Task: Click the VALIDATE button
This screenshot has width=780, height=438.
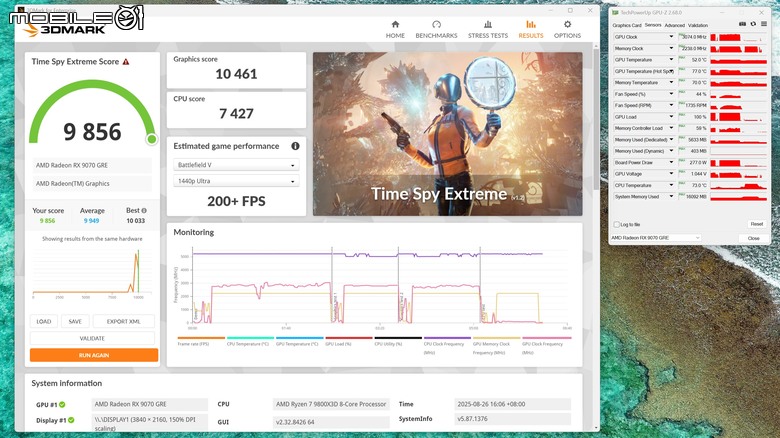Action: click(x=92, y=338)
